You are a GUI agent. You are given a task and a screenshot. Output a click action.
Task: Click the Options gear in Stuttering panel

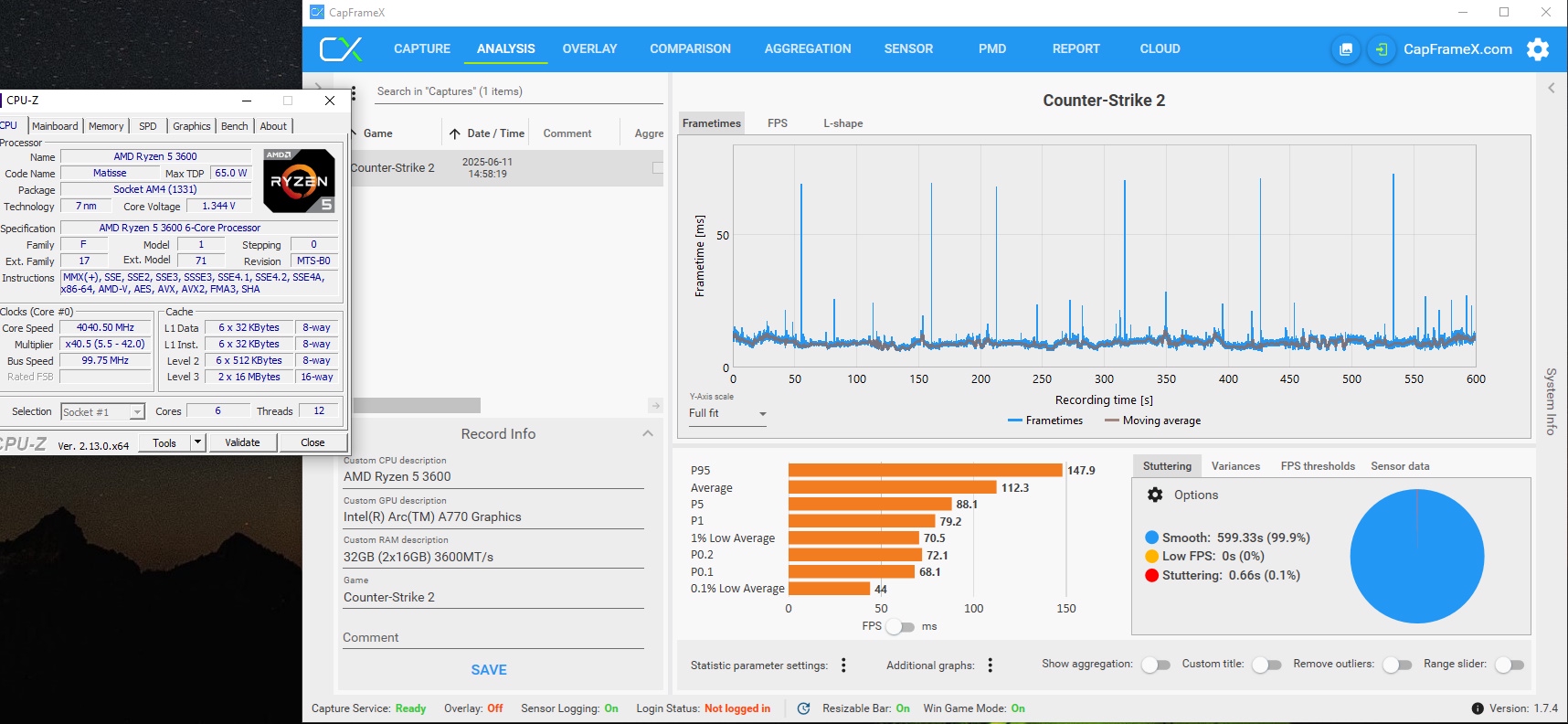[1155, 495]
